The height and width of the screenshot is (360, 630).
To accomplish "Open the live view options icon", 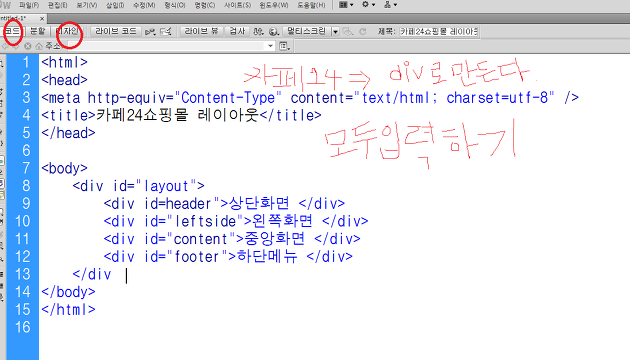I will (x=284, y=46).
